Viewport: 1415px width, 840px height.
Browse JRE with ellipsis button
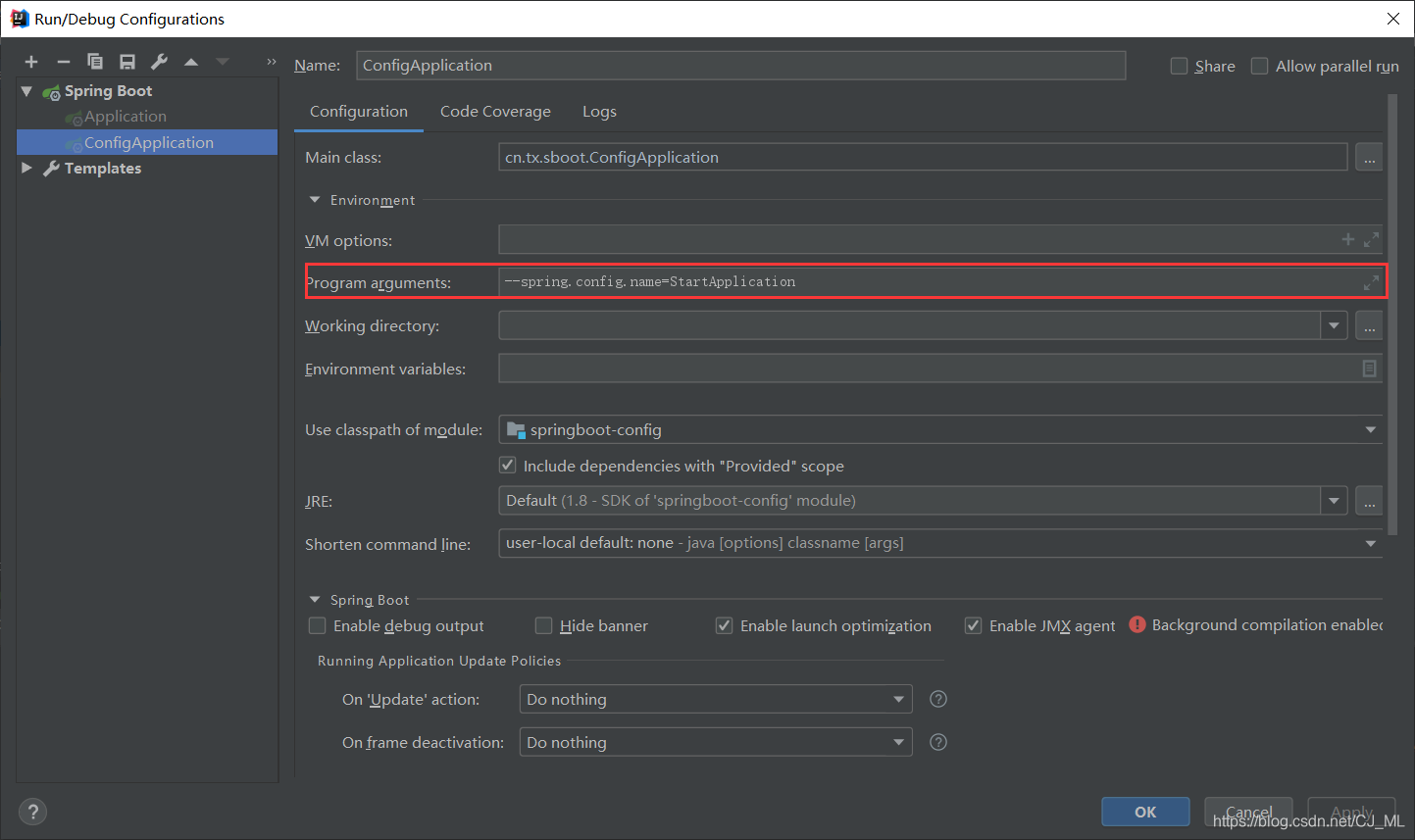pyautogui.click(x=1369, y=501)
